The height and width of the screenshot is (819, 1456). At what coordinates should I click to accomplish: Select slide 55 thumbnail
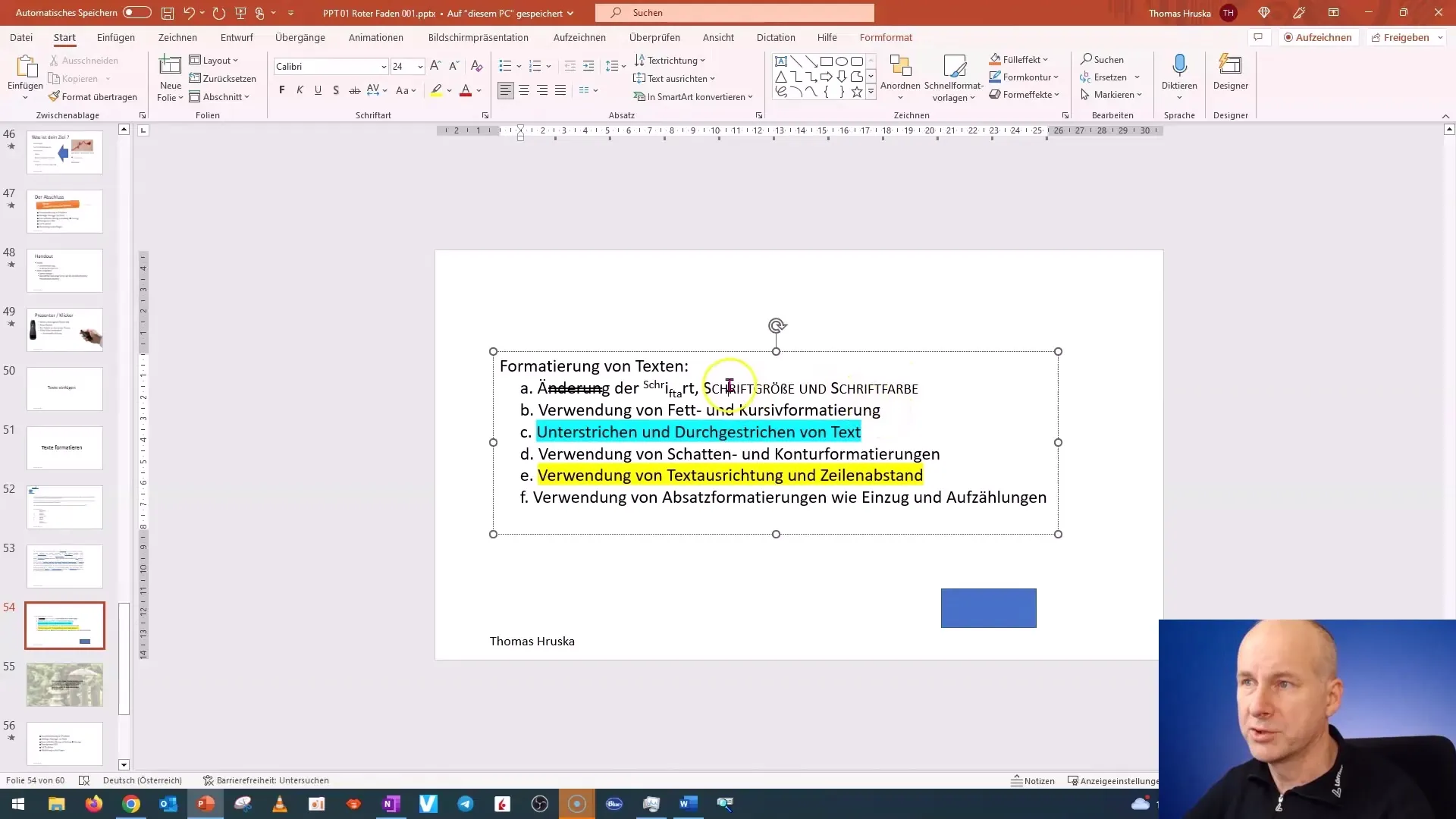pyautogui.click(x=64, y=685)
